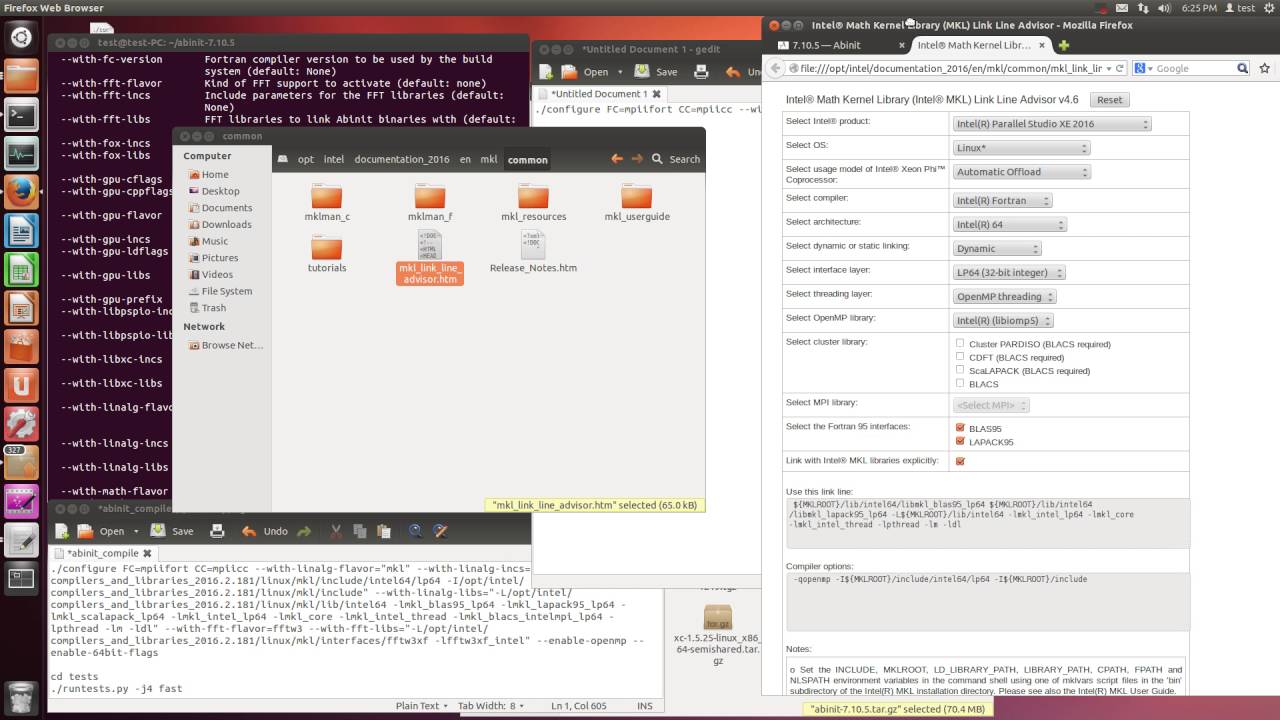Screen dimensions: 1280x720
Task: Open the Intel(R) (libiomp5) OpenMP library dropdown
Action: click(1003, 320)
